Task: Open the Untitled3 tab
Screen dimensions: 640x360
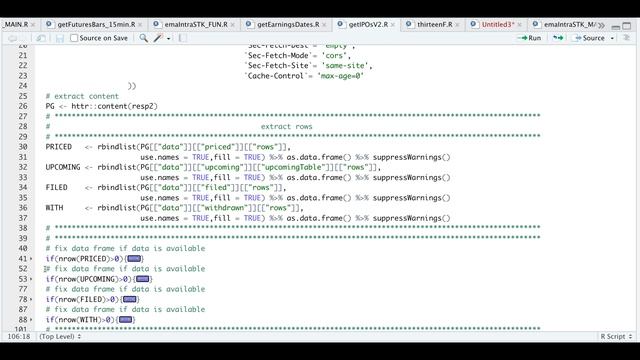Action: click(498, 24)
